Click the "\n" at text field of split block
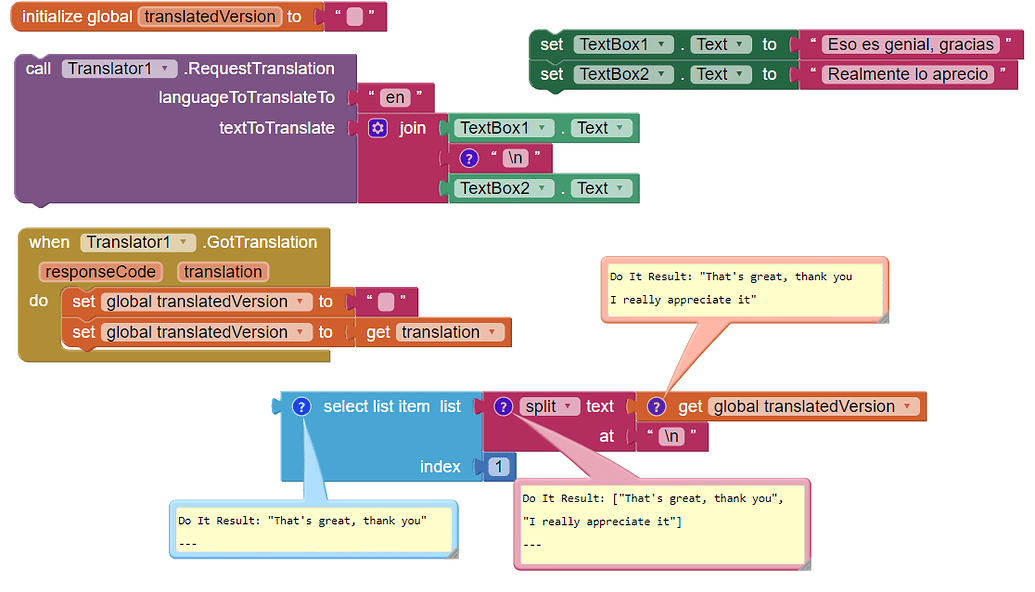This screenshot has width=1035, height=592. pyautogui.click(x=674, y=436)
